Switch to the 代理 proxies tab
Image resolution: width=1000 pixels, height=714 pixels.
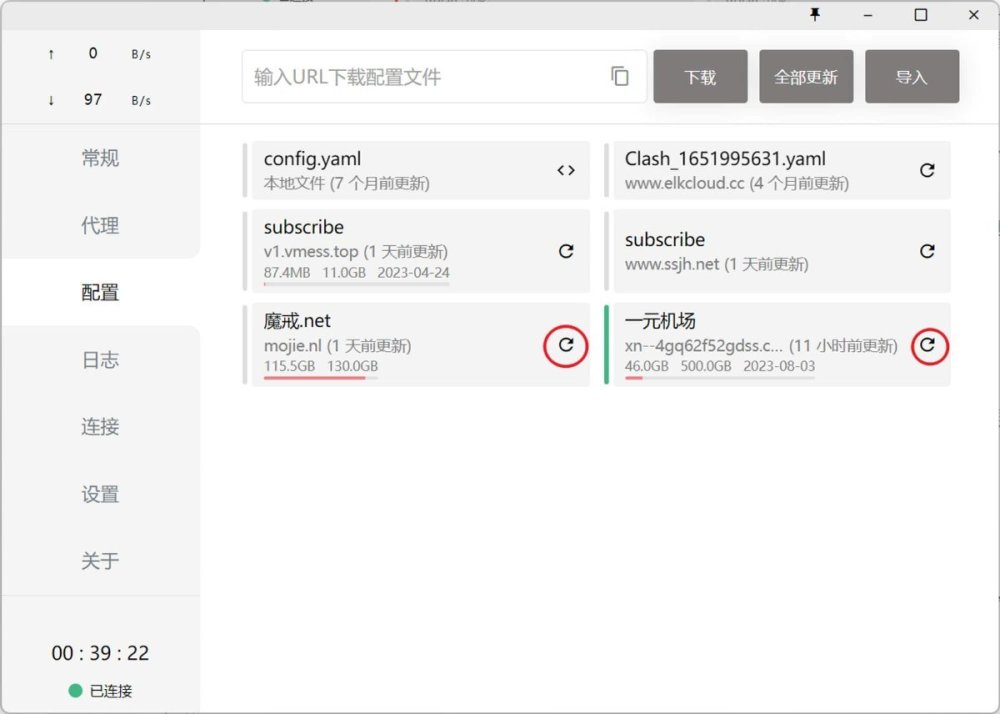(100, 226)
